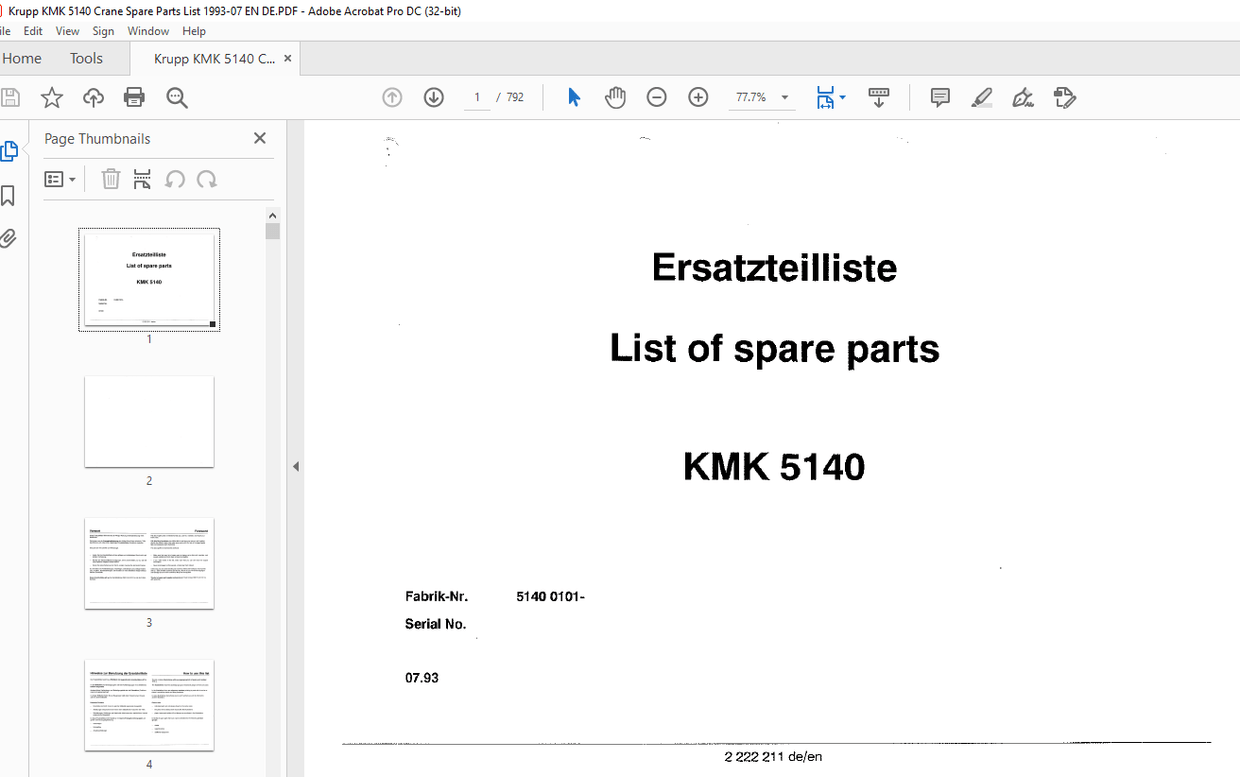Go to the next page
The width and height of the screenshot is (1240, 777).
coord(433,97)
